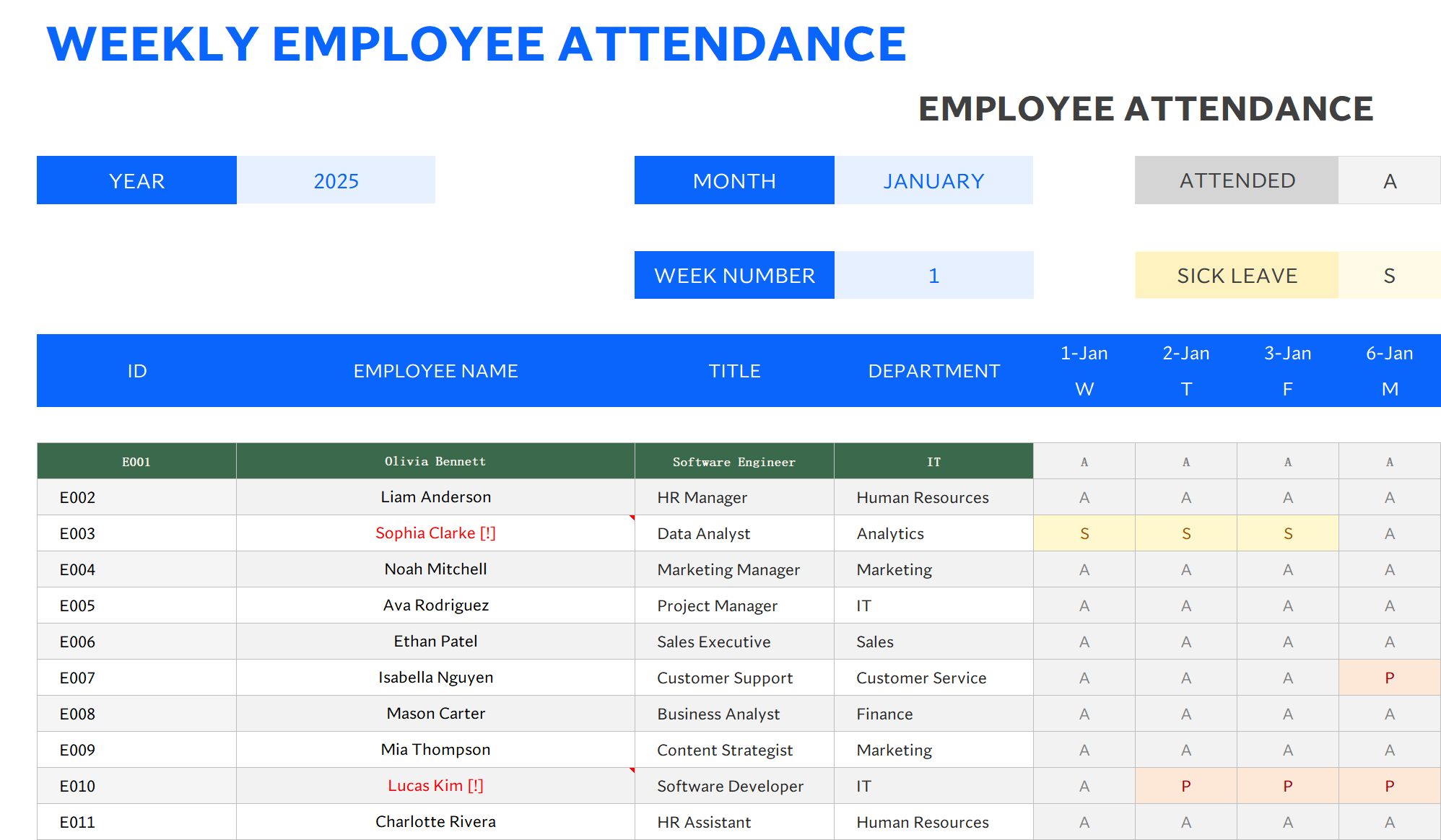Screen dimensions: 1441x840
Task: Select the 2-Jan date header
Action: [1185, 354]
